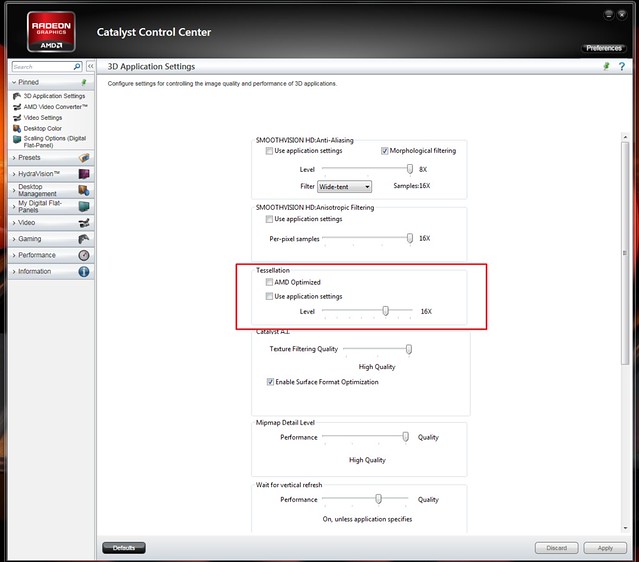Click the search magnifier icon

coord(76,67)
